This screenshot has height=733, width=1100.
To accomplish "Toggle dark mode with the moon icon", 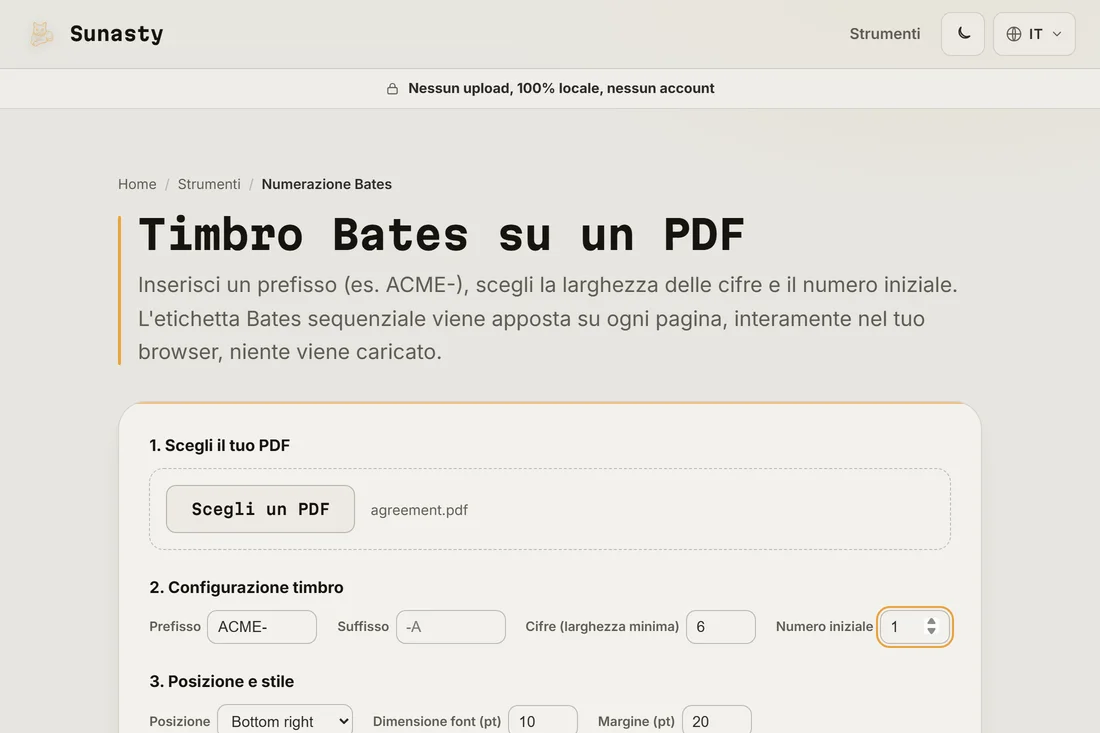I will point(963,34).
